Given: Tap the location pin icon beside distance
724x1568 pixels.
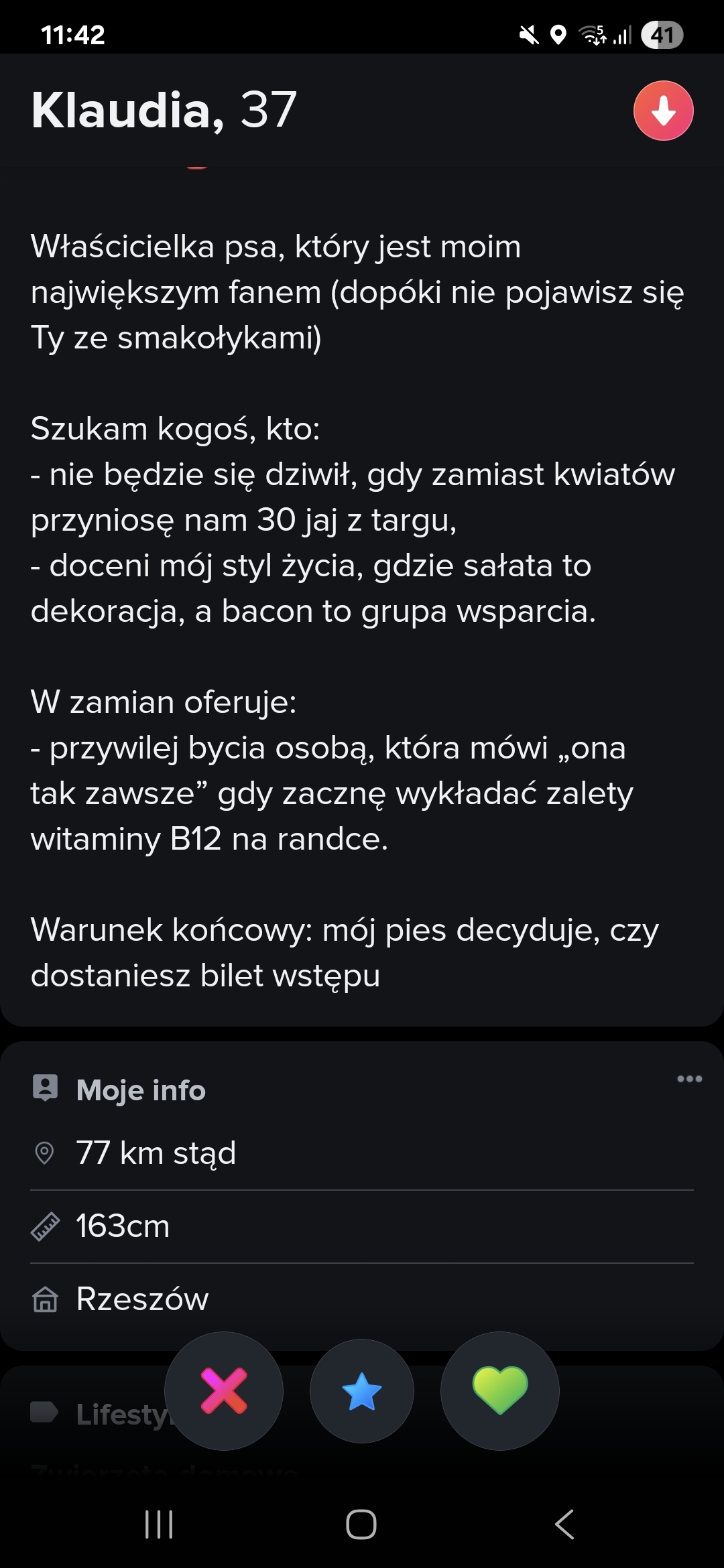Looking at the screenshot, I should tap(44, 1153).
